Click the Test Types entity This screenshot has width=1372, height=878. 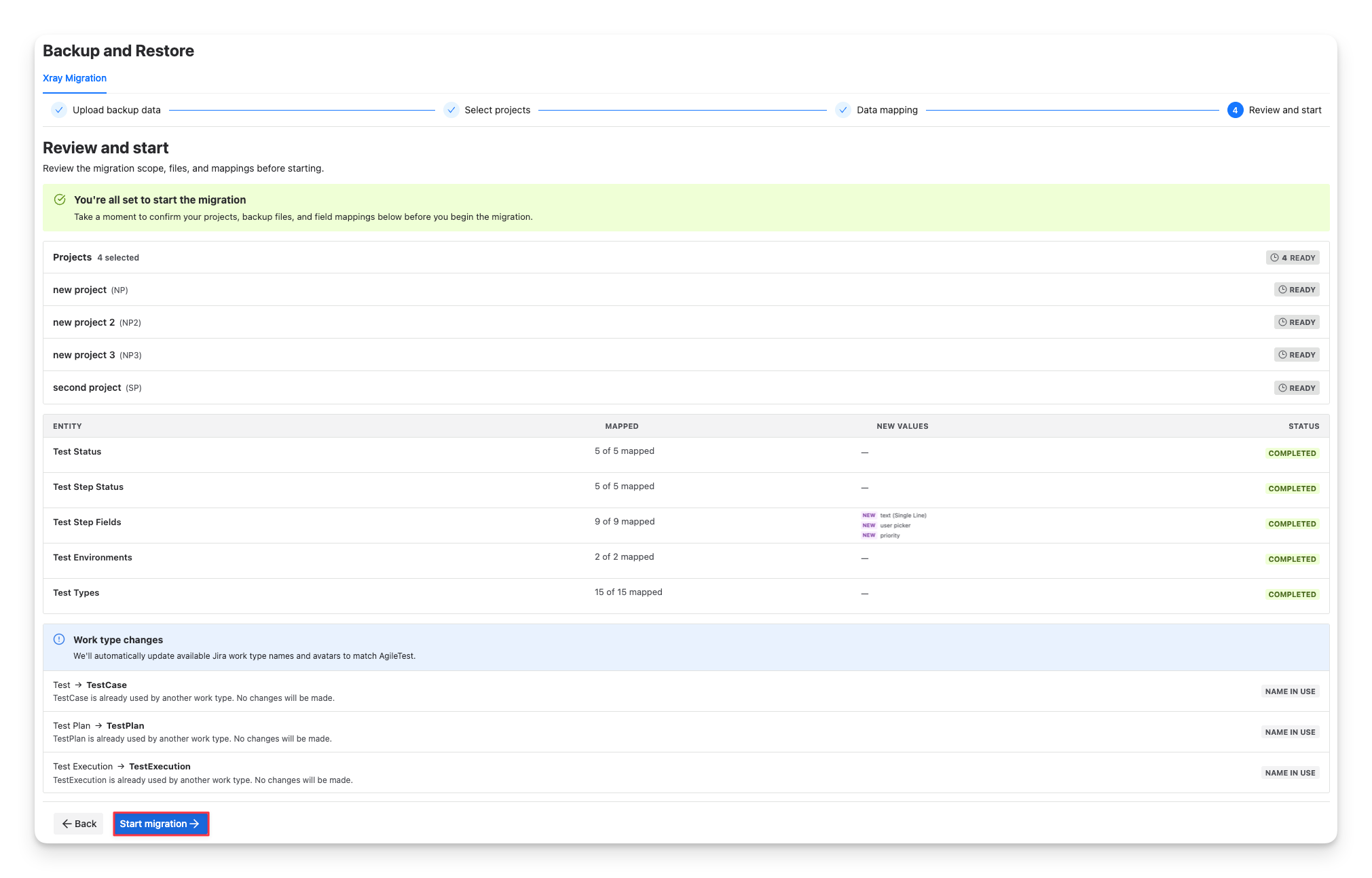pyautogui.click(x=76, y=592)
